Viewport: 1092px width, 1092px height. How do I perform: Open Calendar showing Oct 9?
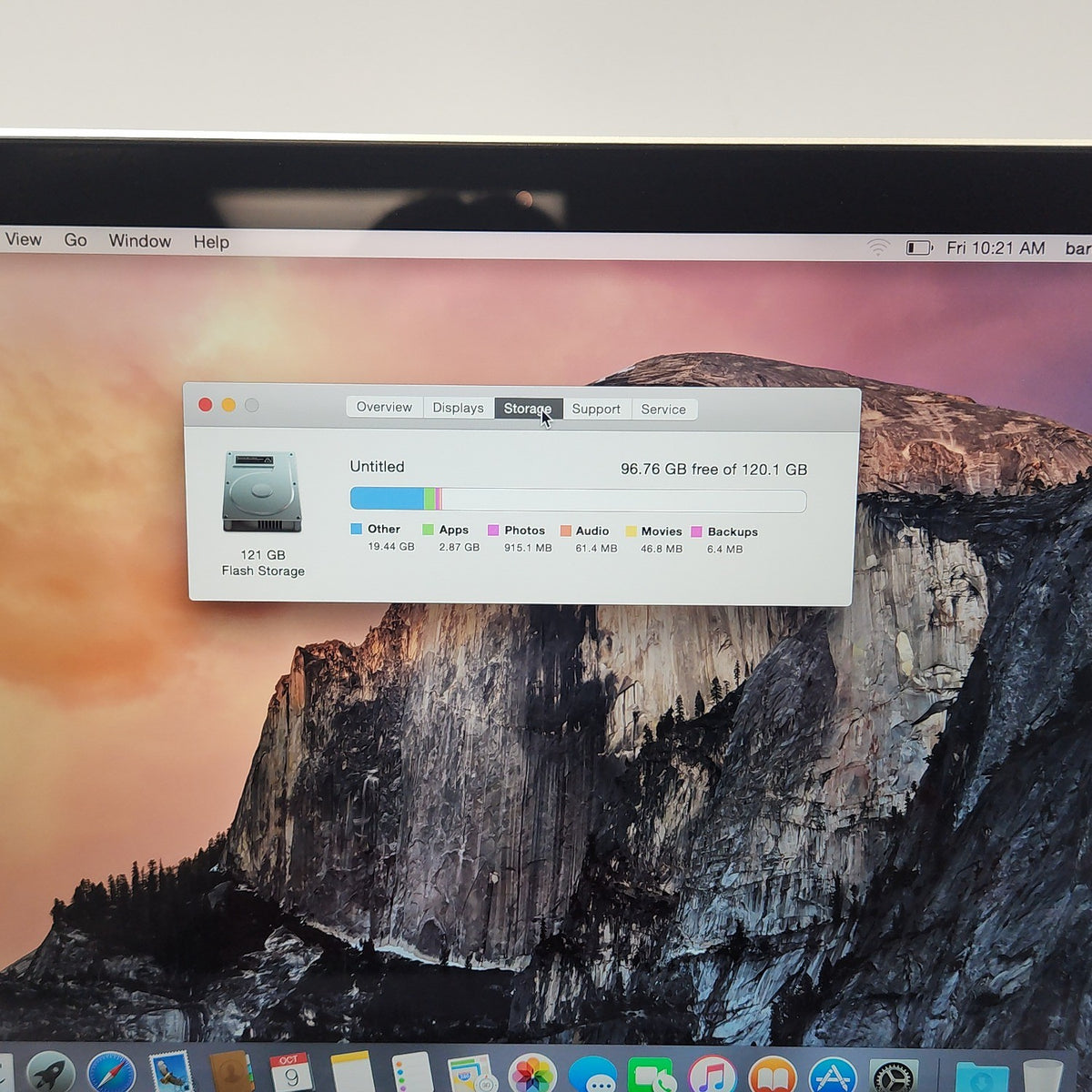tap(291, 1074)
